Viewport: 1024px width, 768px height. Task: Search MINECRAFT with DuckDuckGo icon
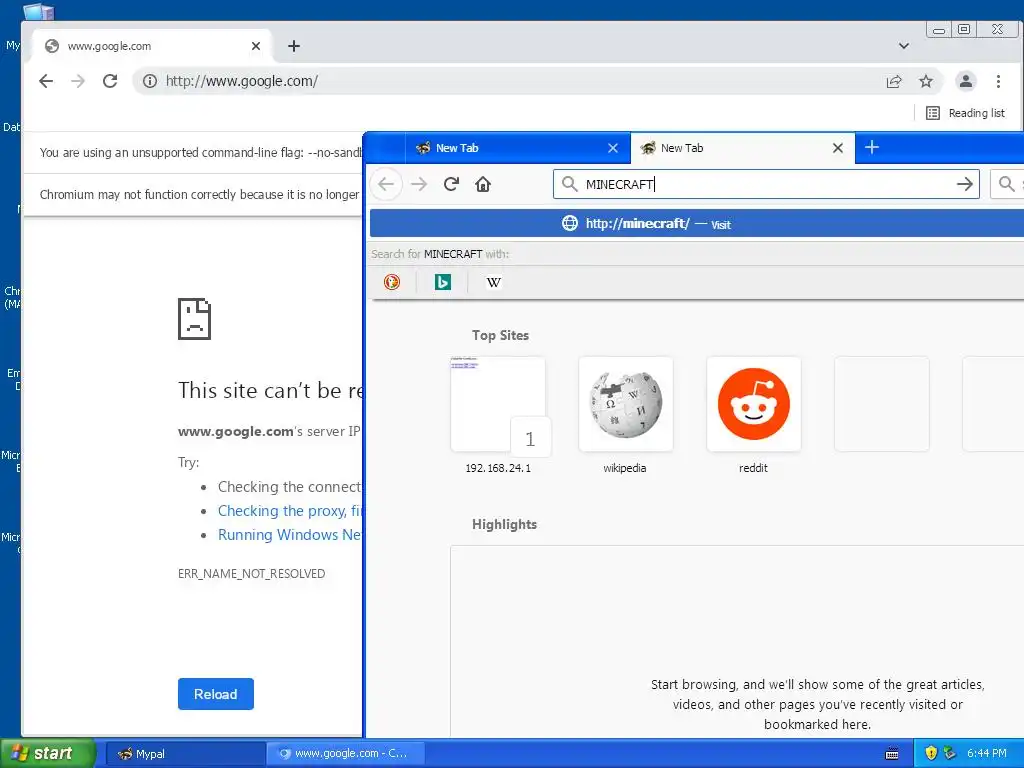(x=392, y=282)
